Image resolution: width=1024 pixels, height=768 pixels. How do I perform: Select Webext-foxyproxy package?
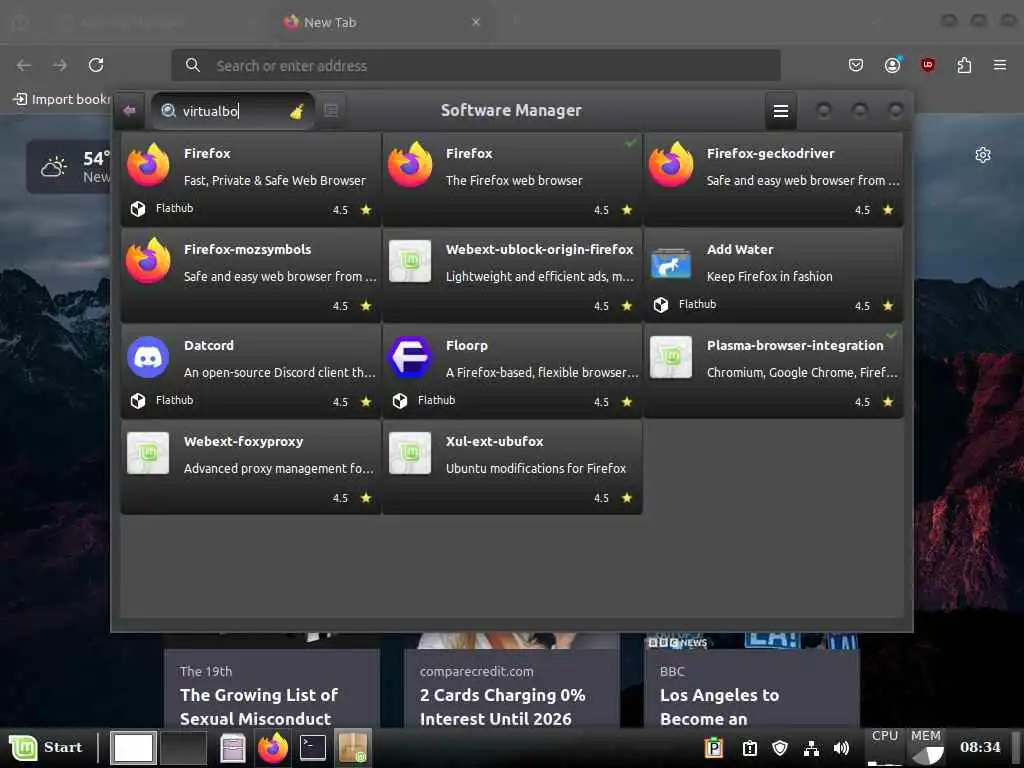(x=251, y=467)
